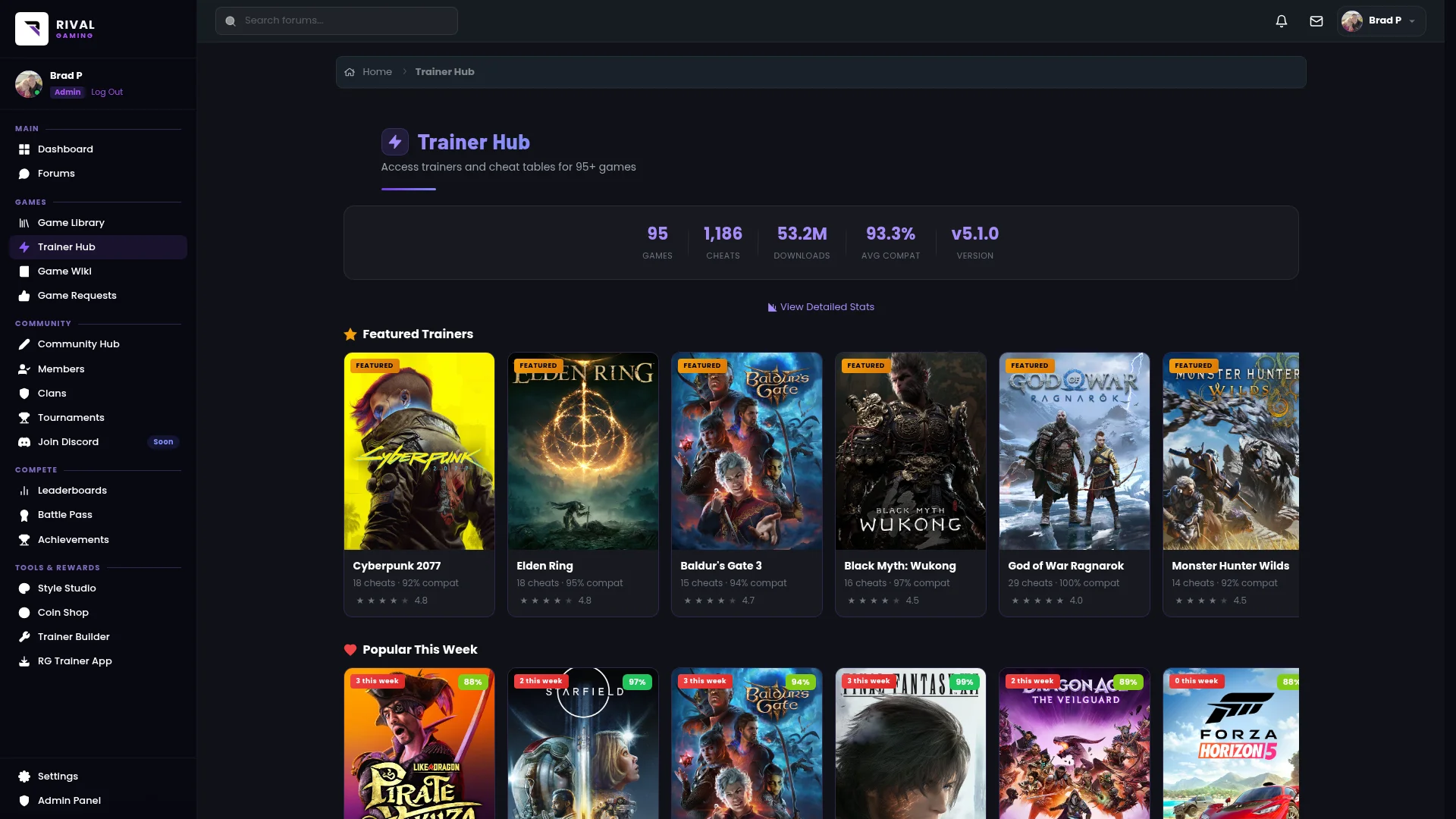The width and height of the screenshot is (1456, 819).
Task: Select the God of War Ragnarok cover
Action: tap(1074, 451)
